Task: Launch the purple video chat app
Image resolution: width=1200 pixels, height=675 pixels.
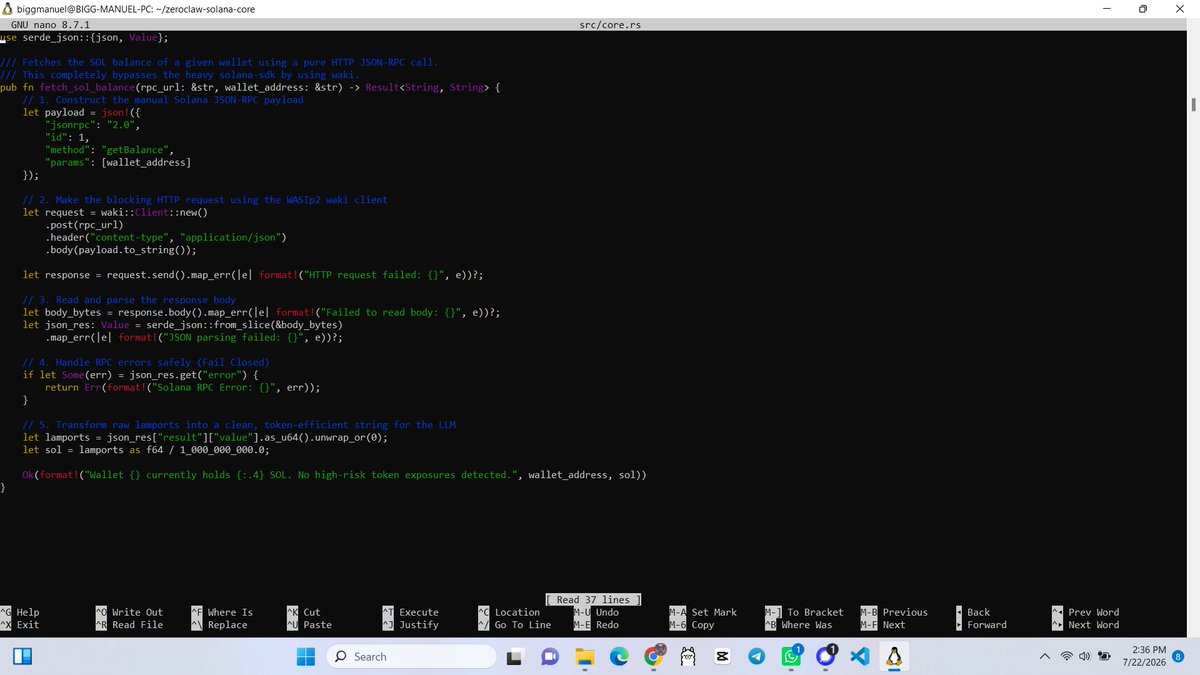Action: [x=548, y=657]
